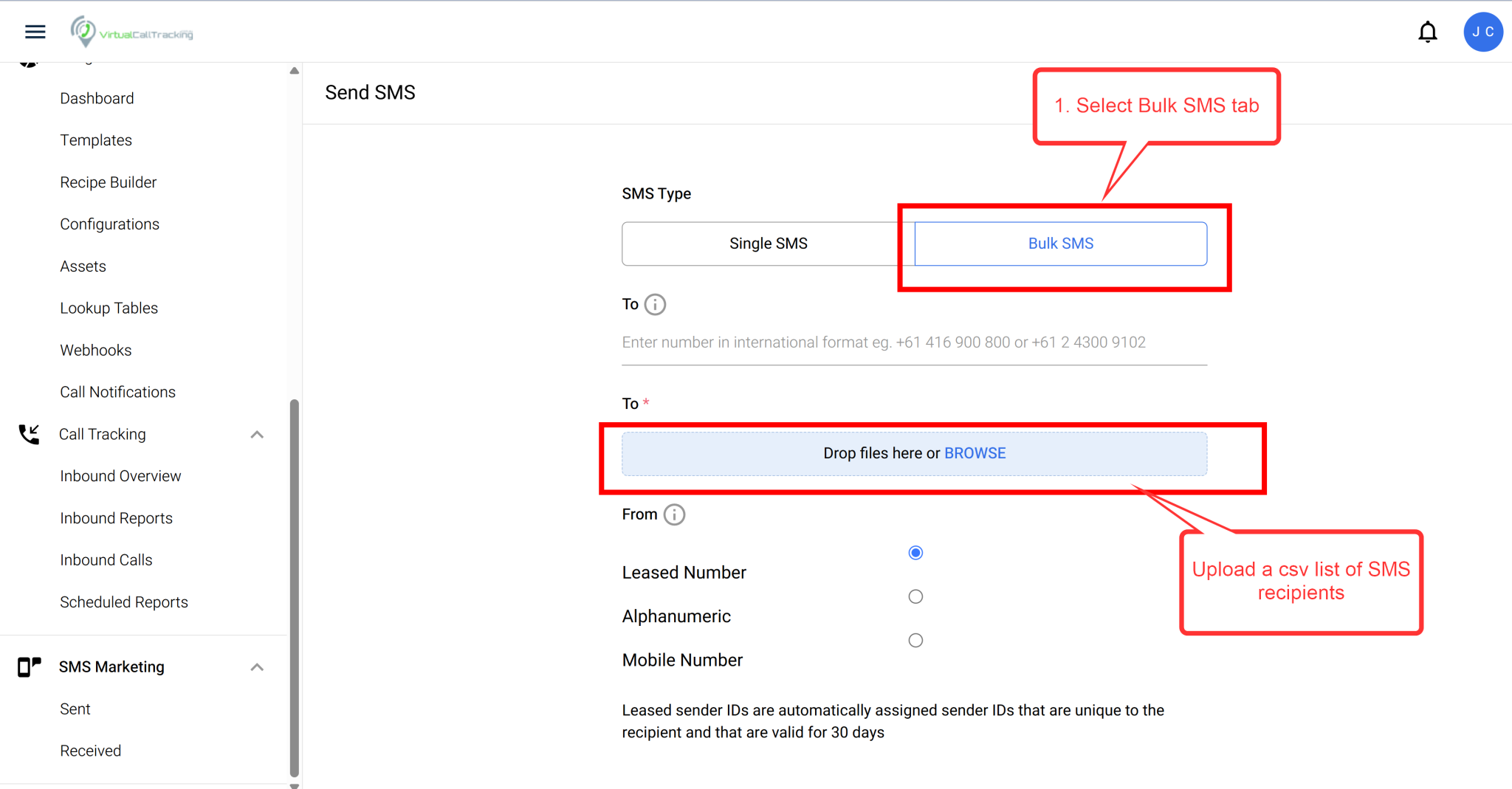
Task: Click the sidebar scroll up arrow
Action: tap(295, 71)
